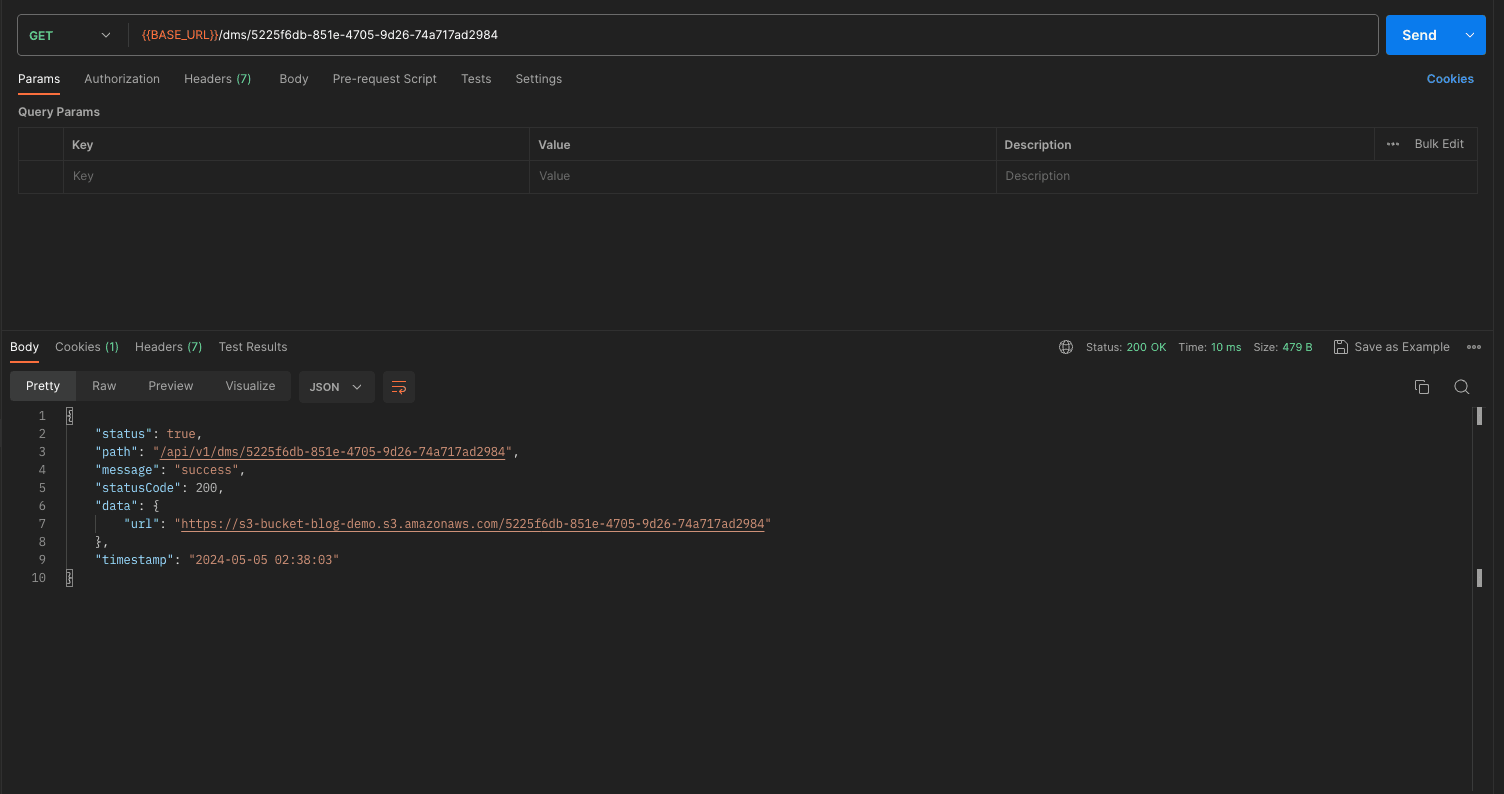Open the three-dot menu beside Bulk Edit

[x=1392, y=144]
